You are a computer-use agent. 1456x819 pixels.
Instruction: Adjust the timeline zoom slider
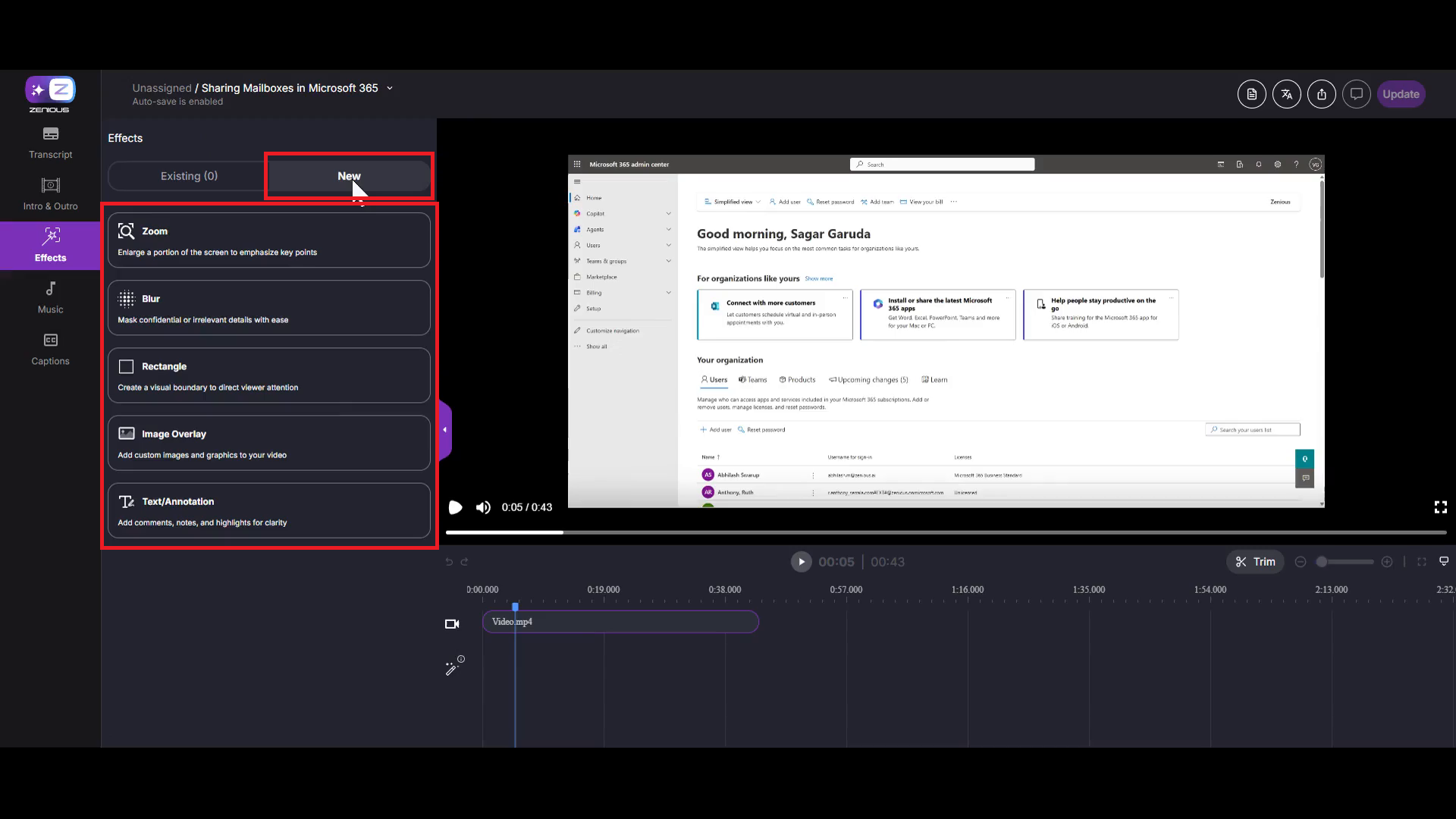(1344, 562)
